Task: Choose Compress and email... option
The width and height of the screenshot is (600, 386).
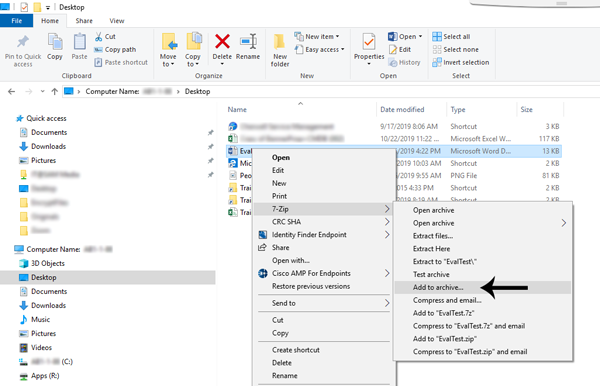Action: [x=483, y=300]
